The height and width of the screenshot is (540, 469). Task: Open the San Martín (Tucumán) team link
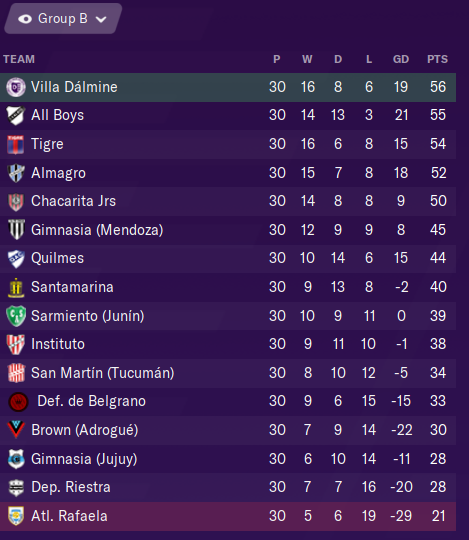[x=103, y=373]
